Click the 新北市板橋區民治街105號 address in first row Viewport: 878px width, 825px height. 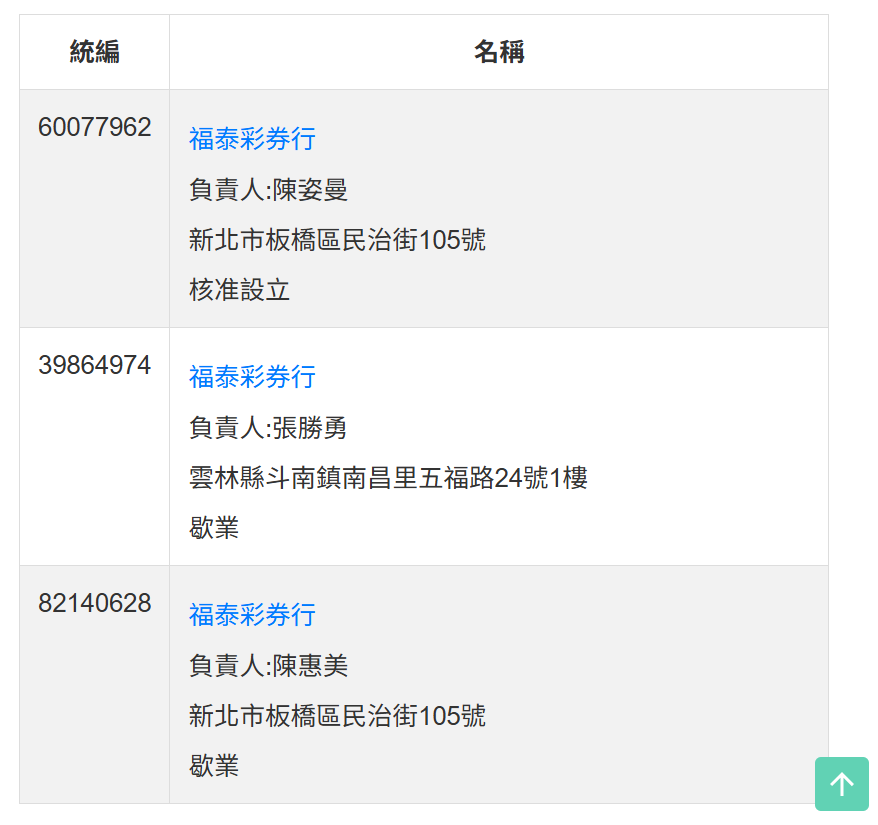[x=337, y=240]
